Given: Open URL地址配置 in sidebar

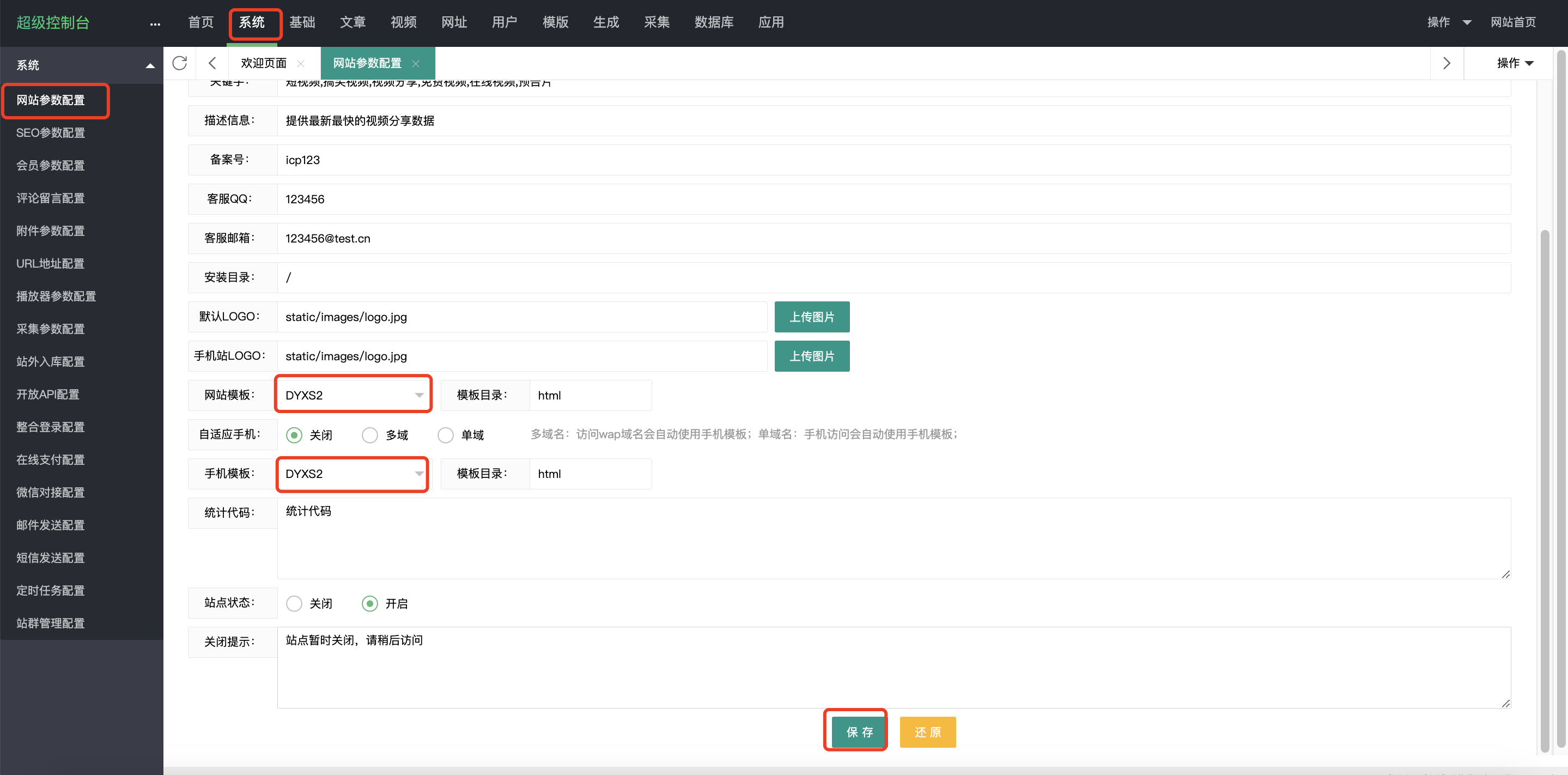Looking at the screenshot, I should click(x=51, y=264).
